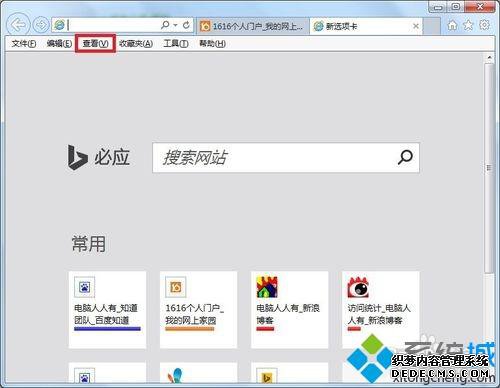Open the 访问统计_电脑人人有_新浪博客 tile
The width and height of the screenshot is (500, 388).
click(x=381, y=310)
